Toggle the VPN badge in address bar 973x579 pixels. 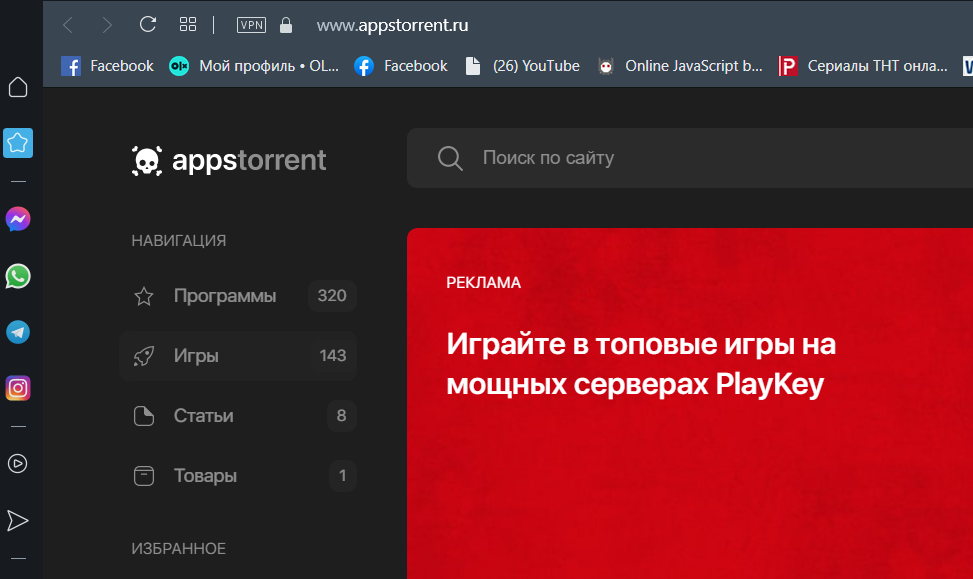[x=251, y=25]
